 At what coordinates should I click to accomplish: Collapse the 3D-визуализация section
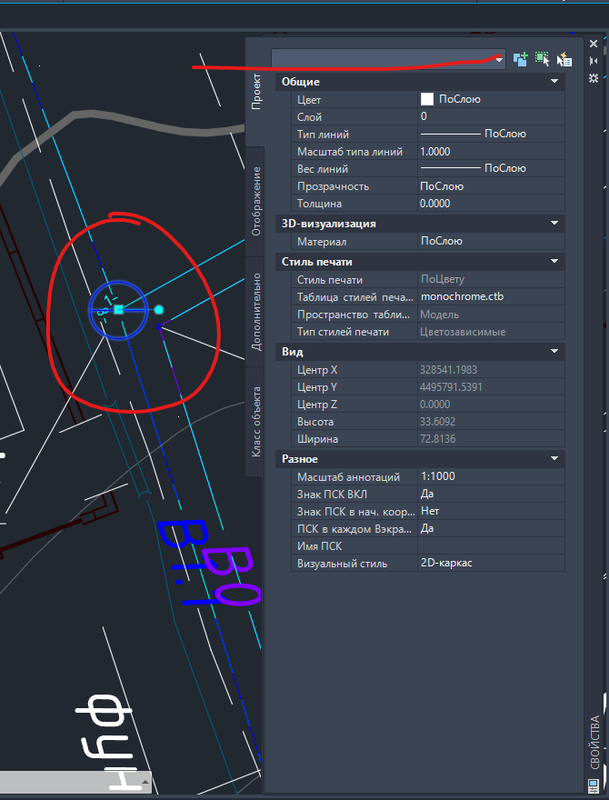click(x=554, y=223)
